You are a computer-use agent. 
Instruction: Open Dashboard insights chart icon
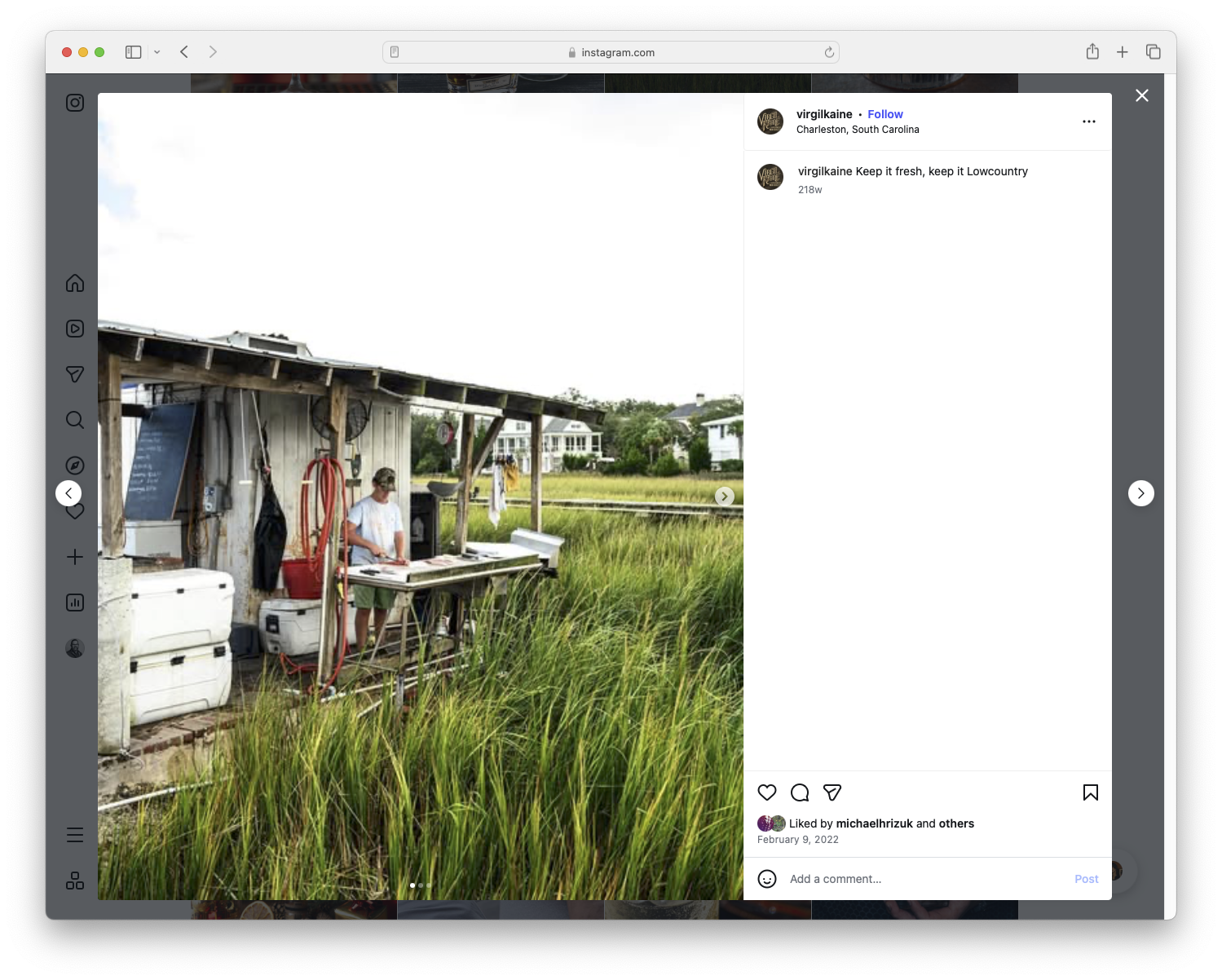(x=75, y=603)
